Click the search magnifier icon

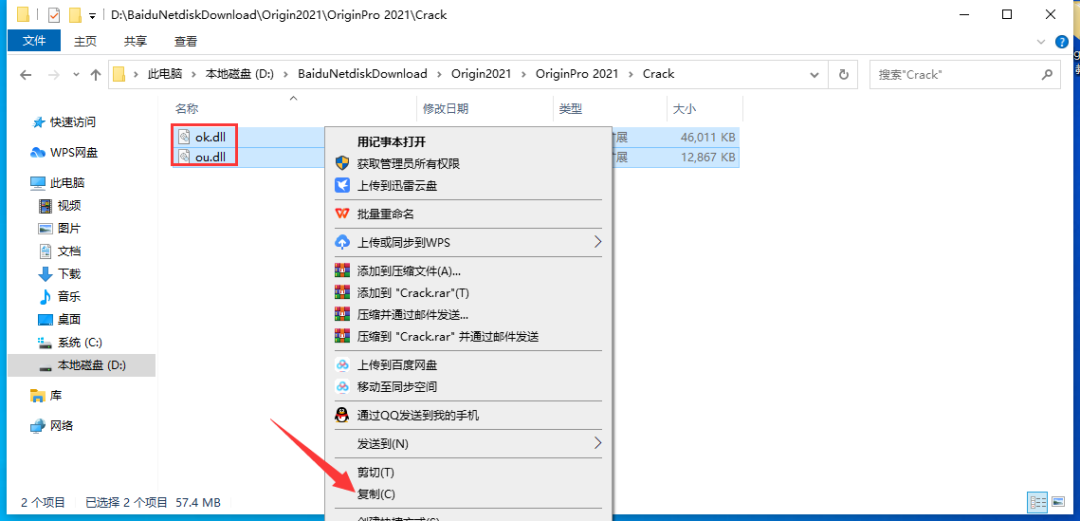pos(1046,74)
